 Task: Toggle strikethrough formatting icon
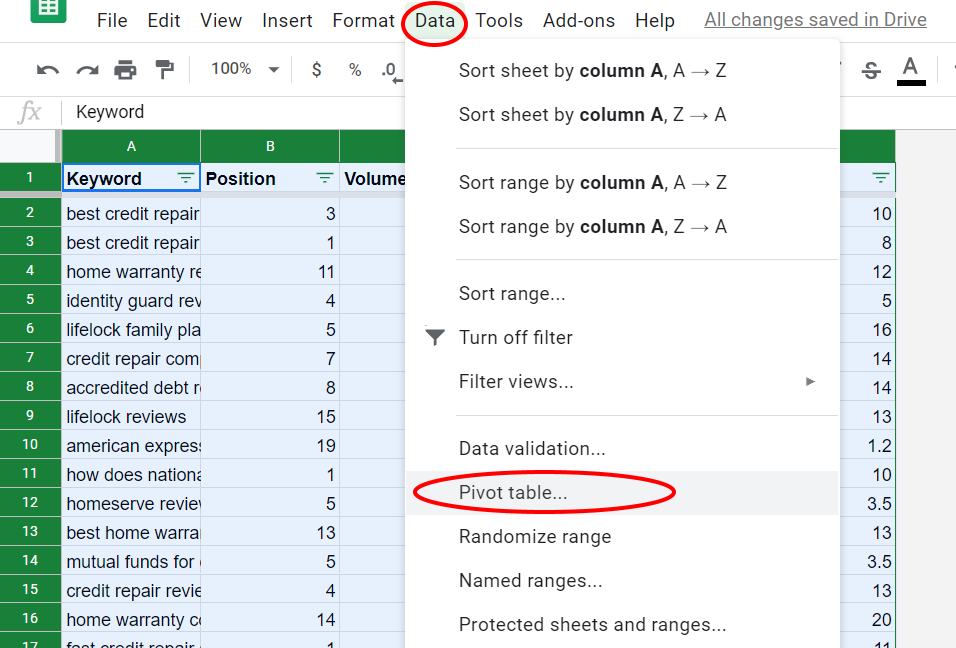coord(871,71)
